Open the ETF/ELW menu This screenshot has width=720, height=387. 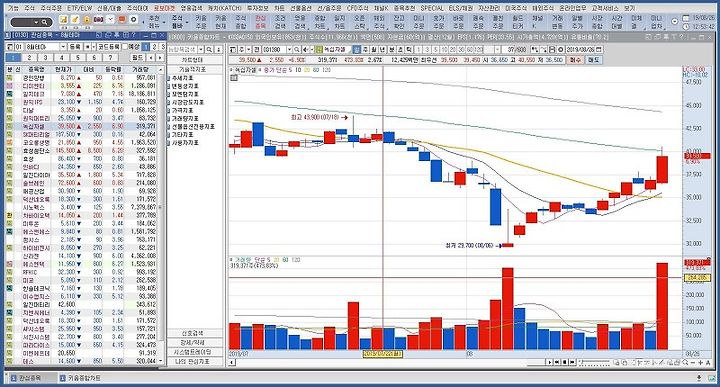click(x=80, y=8)
